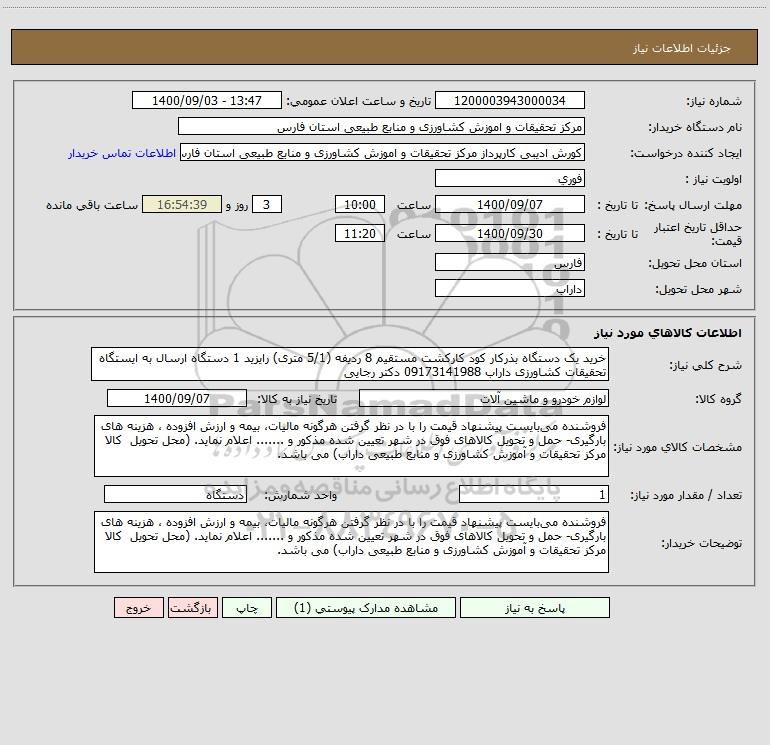This screenshot has height=745, width=770.
Task: Click the time field showing 10:00
Action: [x=359, y=204]
